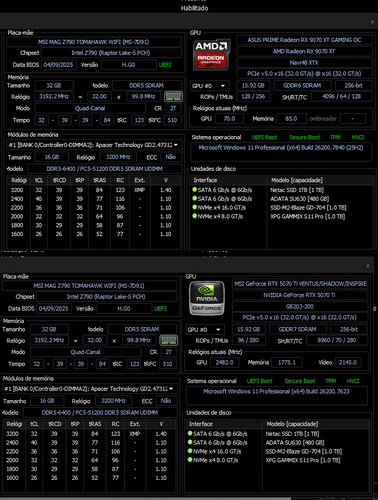Click green status dot beside ADATA SU630, NVIDIA window

(x=190, y=442)
